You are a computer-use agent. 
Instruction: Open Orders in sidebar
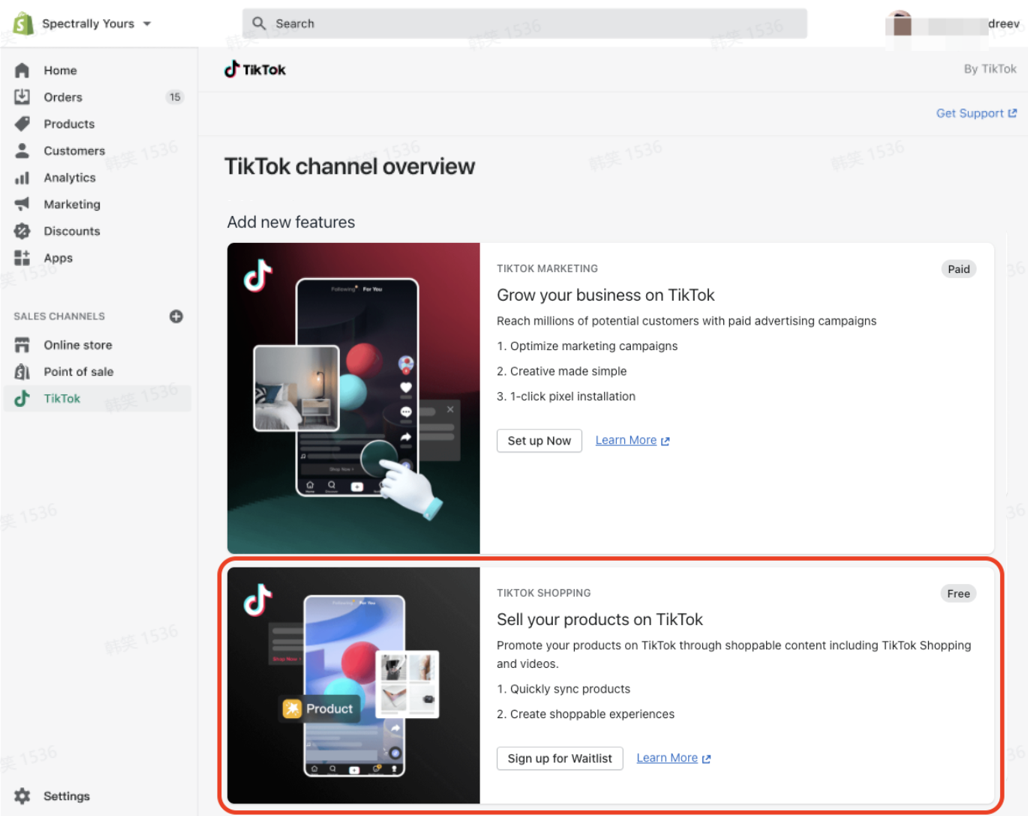(63, 97)
